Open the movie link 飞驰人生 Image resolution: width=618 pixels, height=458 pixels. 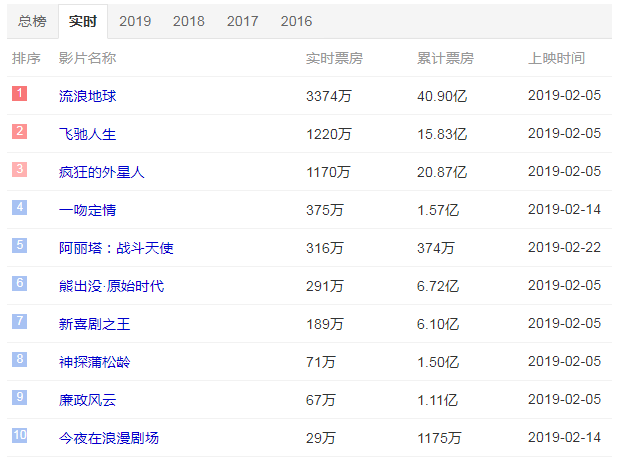(x=87, y=134)
